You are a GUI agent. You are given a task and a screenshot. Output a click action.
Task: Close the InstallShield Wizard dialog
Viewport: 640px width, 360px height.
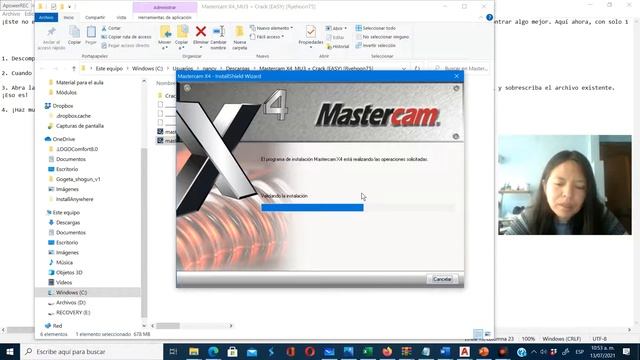(456, 76)
